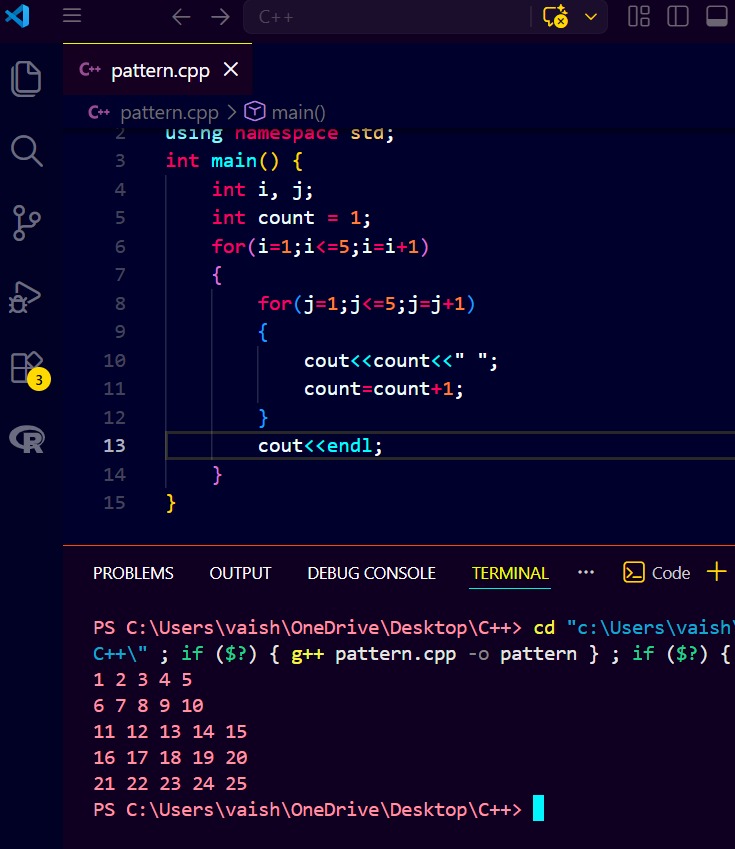Close the pattern.cpp tab
The height and width of the screenshot is (849, 735).
pos(231,69)
